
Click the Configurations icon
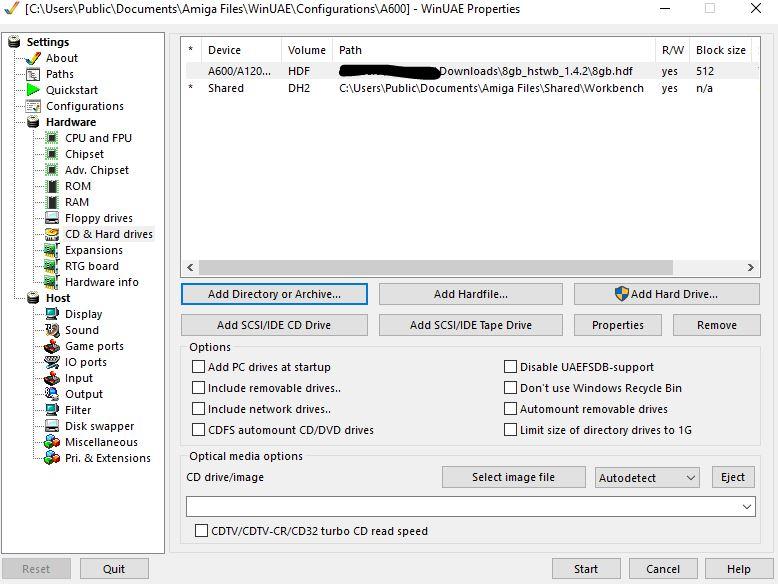tap(33, 106)
